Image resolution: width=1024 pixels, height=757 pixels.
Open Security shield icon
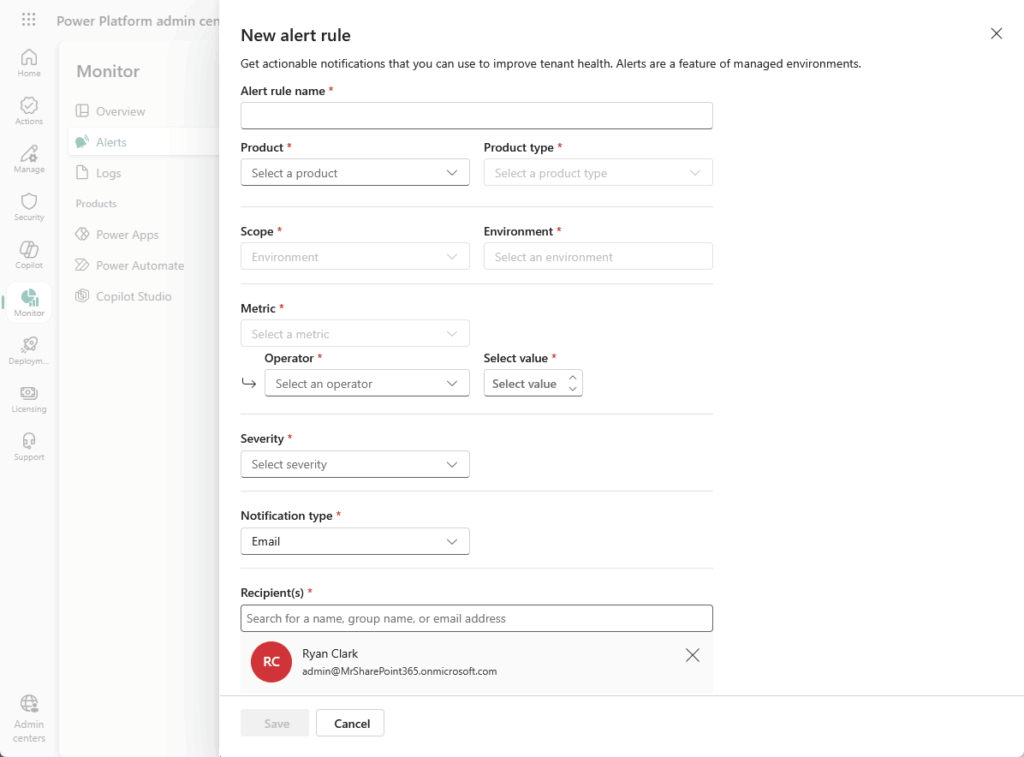[x=29, y=202]
